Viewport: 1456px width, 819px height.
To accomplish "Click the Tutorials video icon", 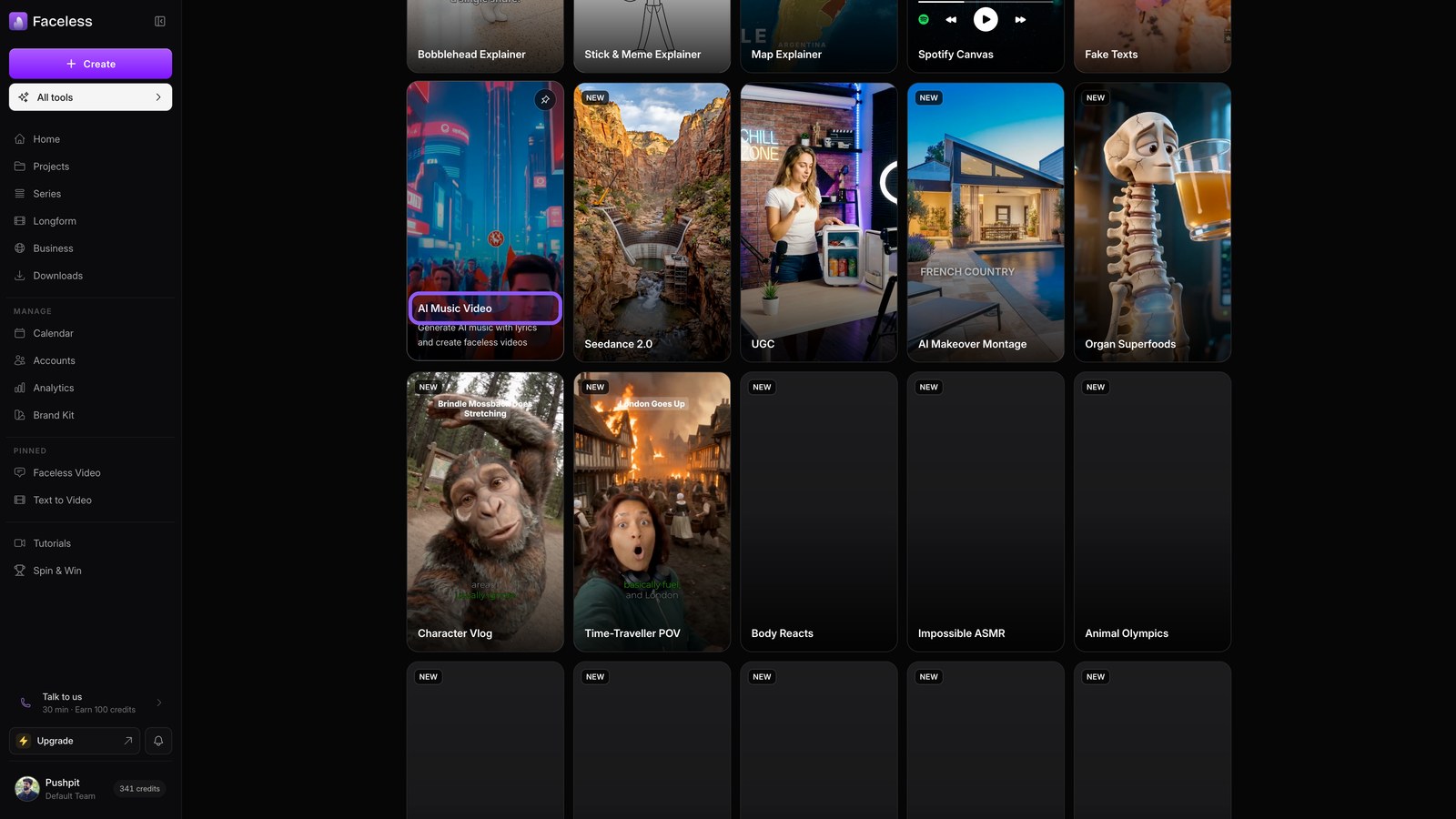I will (x=20, y=543).
